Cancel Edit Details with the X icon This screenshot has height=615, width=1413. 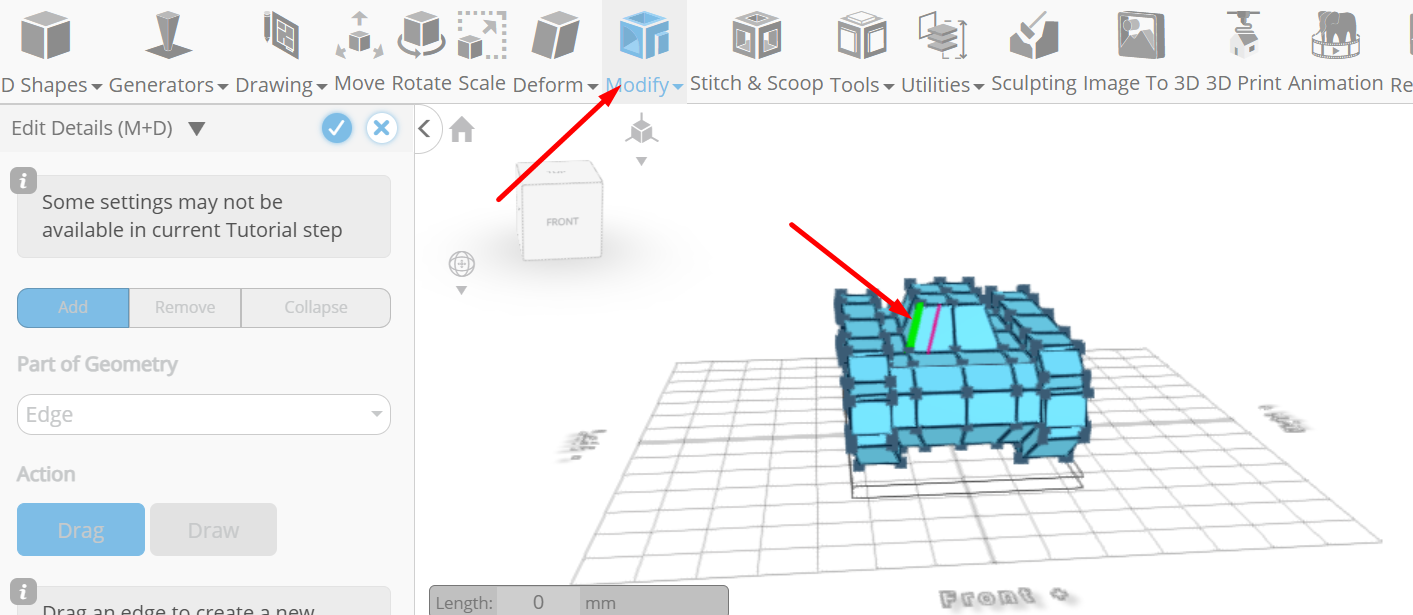point(381,128)
